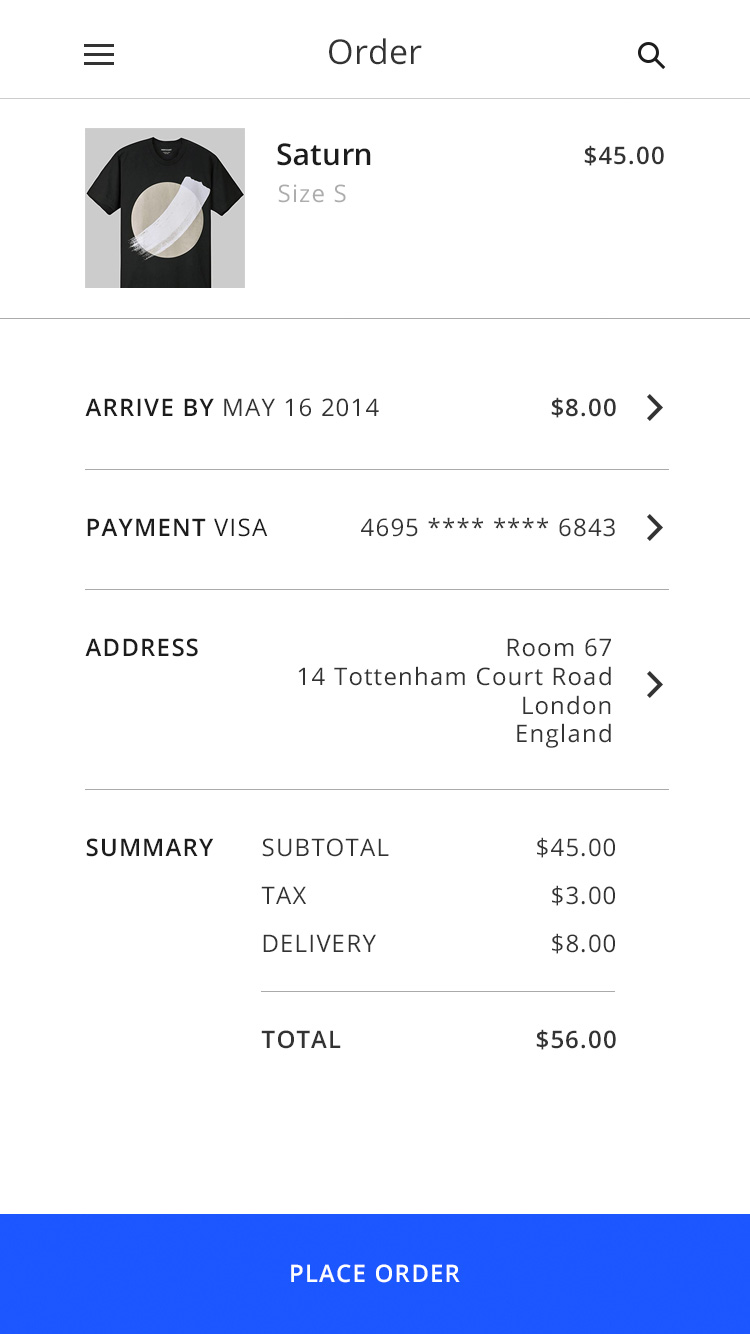Click the Size S label
The width and height of the screenshot is (750, 1334).
coord(312,194)
